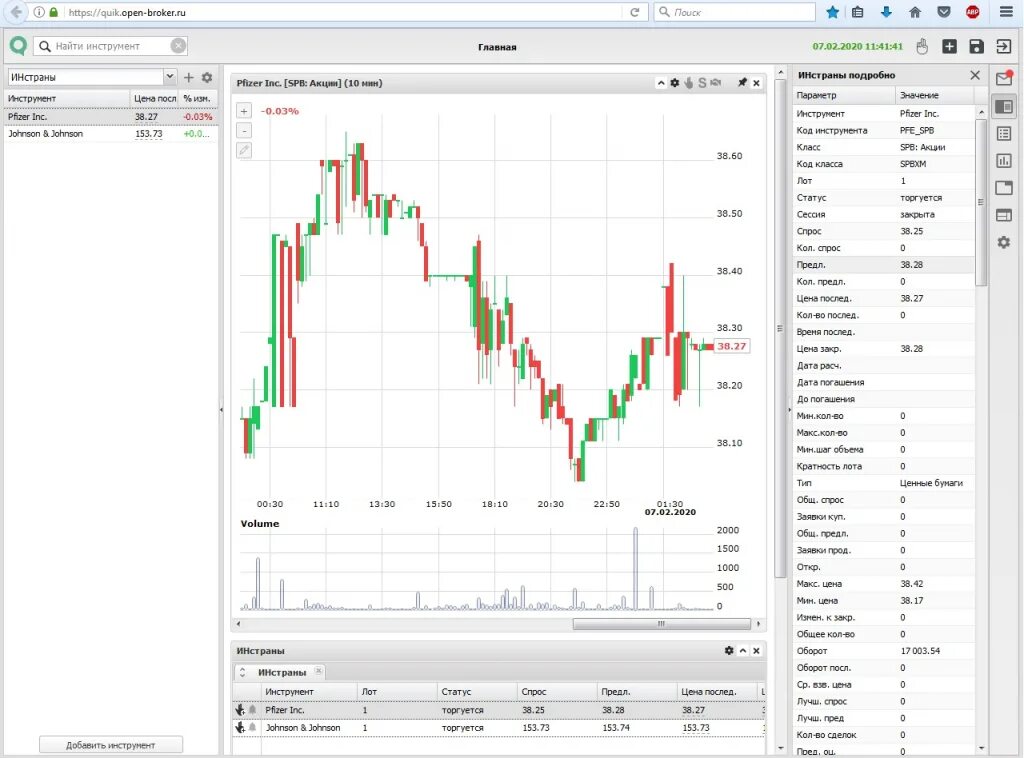Viewport: 1024px width, 758px height.
Task: Click the S icon in chart header
Action: coord(702,83)
